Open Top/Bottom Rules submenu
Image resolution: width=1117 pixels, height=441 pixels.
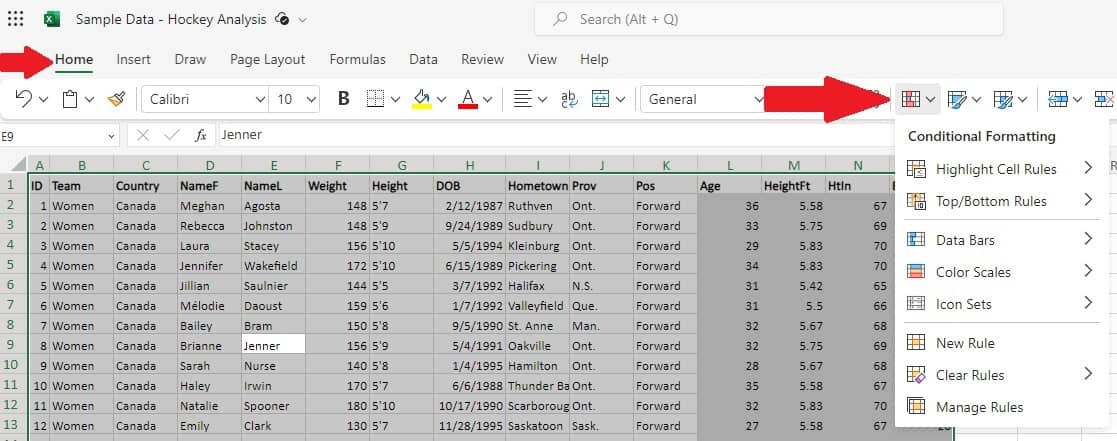[1000, 201]
